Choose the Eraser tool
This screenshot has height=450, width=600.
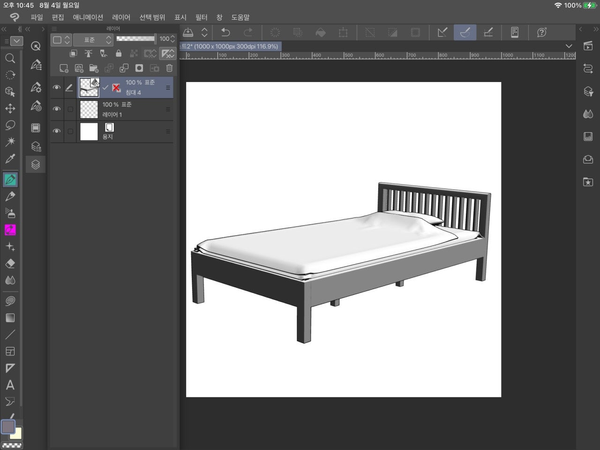(x=11, y=263)
